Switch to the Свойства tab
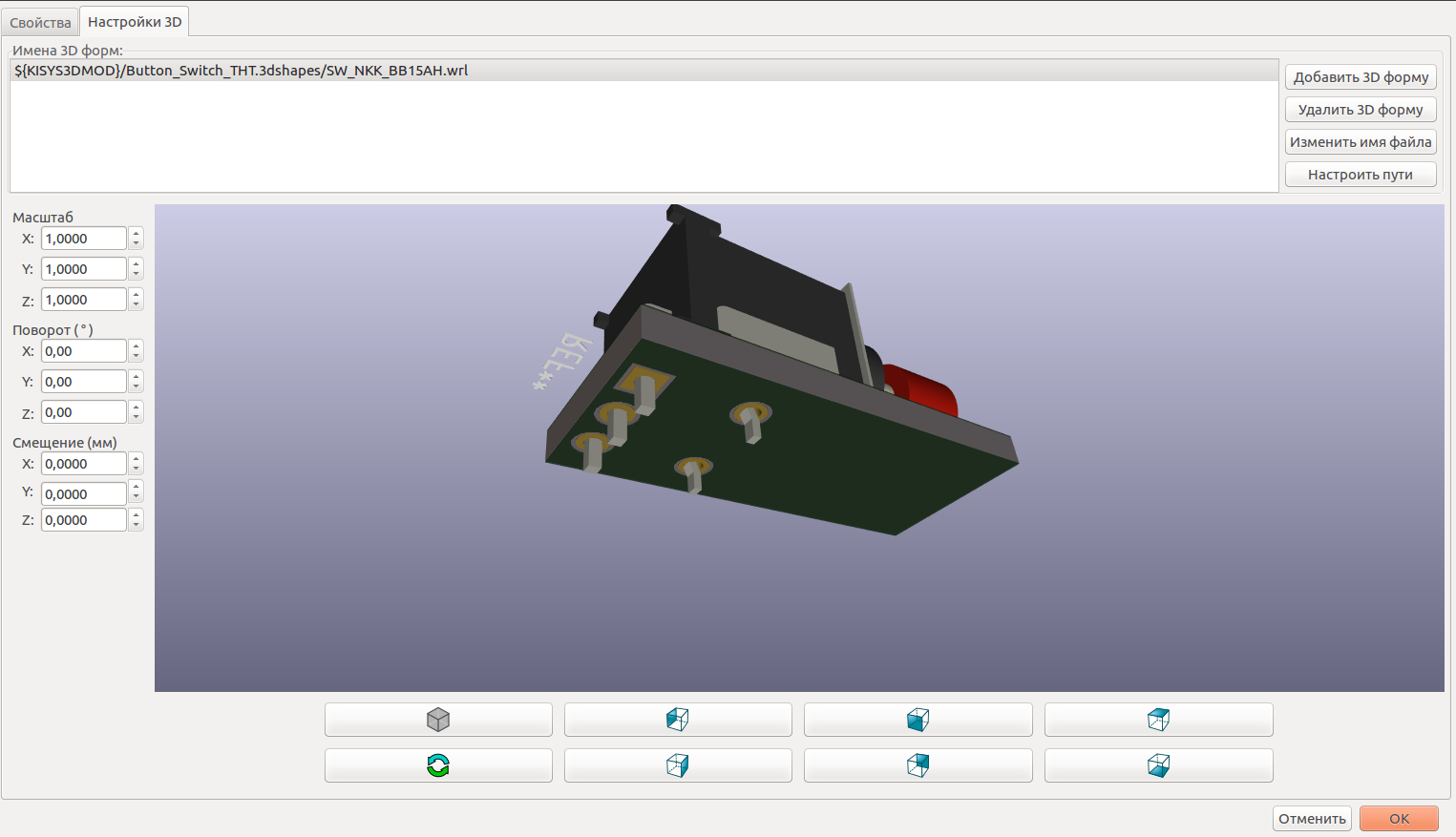 point(40,22)
